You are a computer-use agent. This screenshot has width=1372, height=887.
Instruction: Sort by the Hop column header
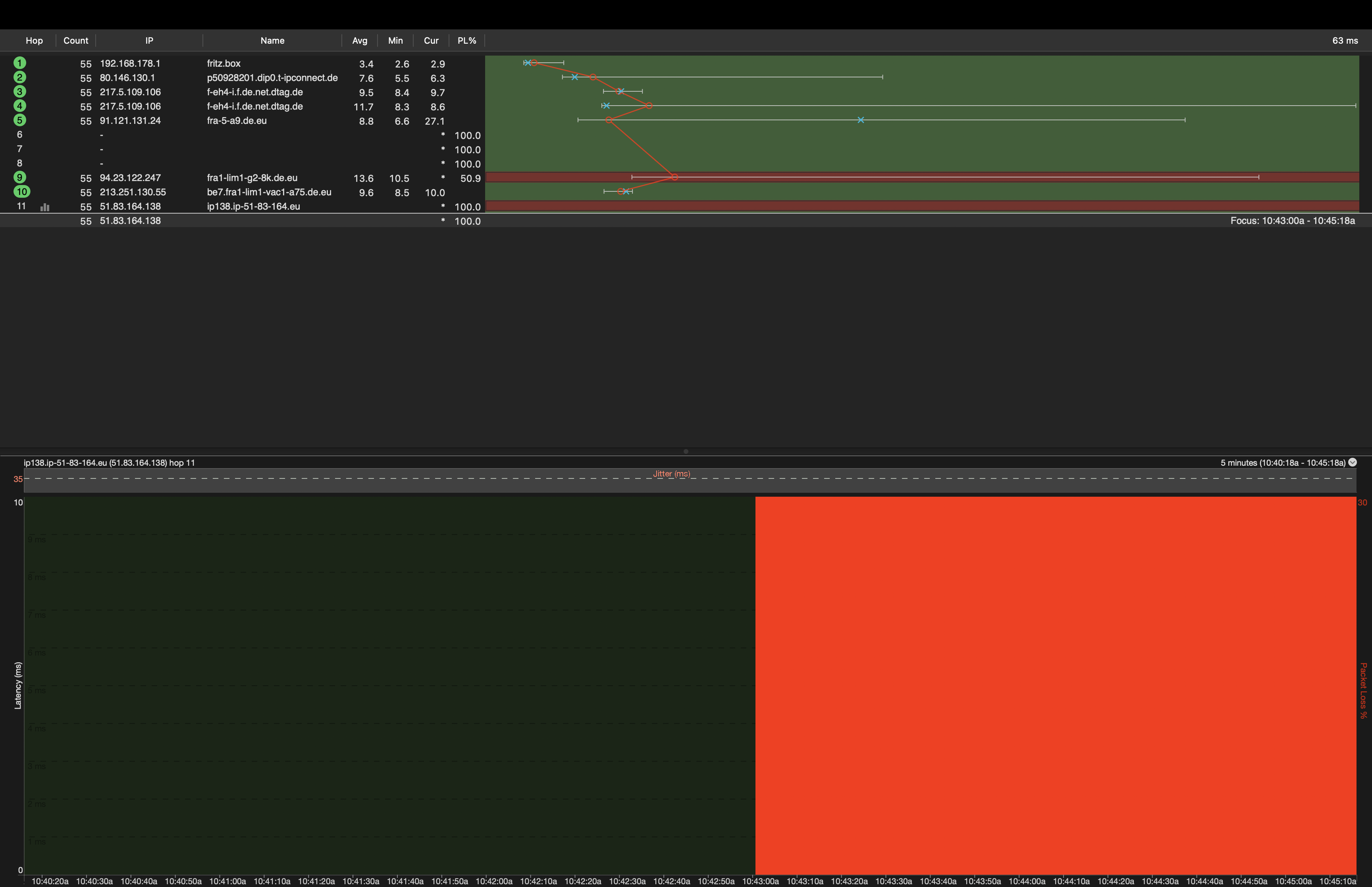pos(34,40)
